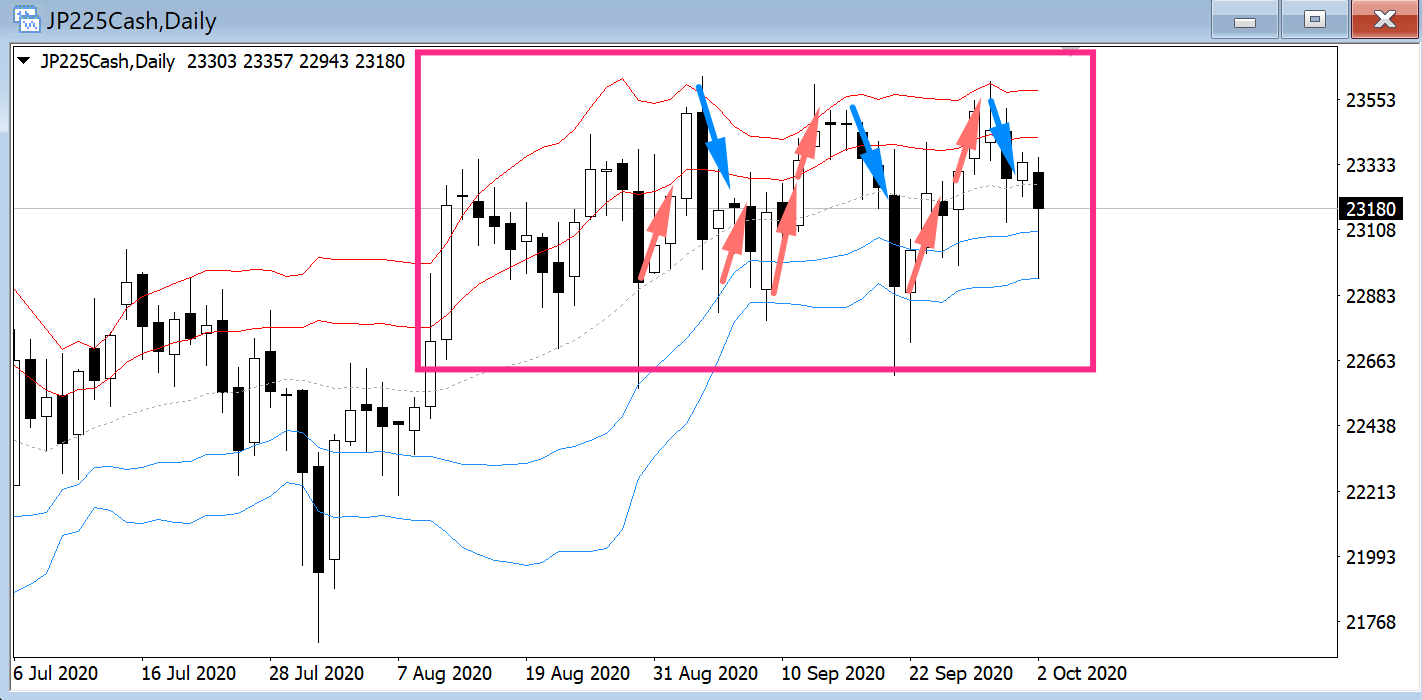Click the black triangle before JP225Cash,Daily label
The height and width of the screenshot is (700, 1422).
click(24, 62)
